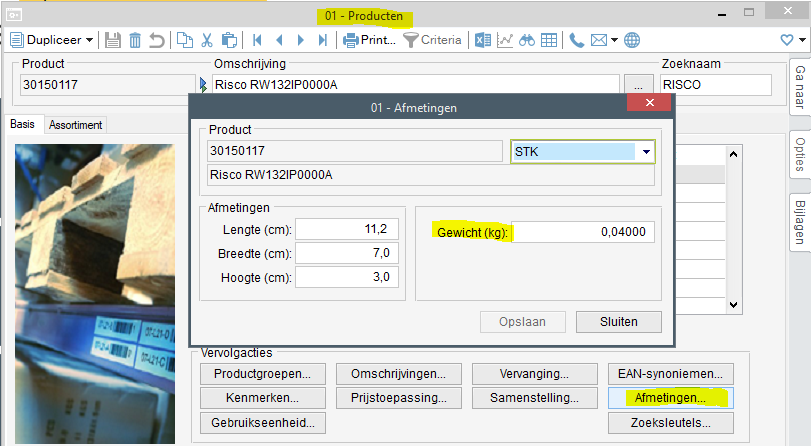Undo changes with the curved arrow icon
Viewport: 811px width, 446px height.
point(157,40)
